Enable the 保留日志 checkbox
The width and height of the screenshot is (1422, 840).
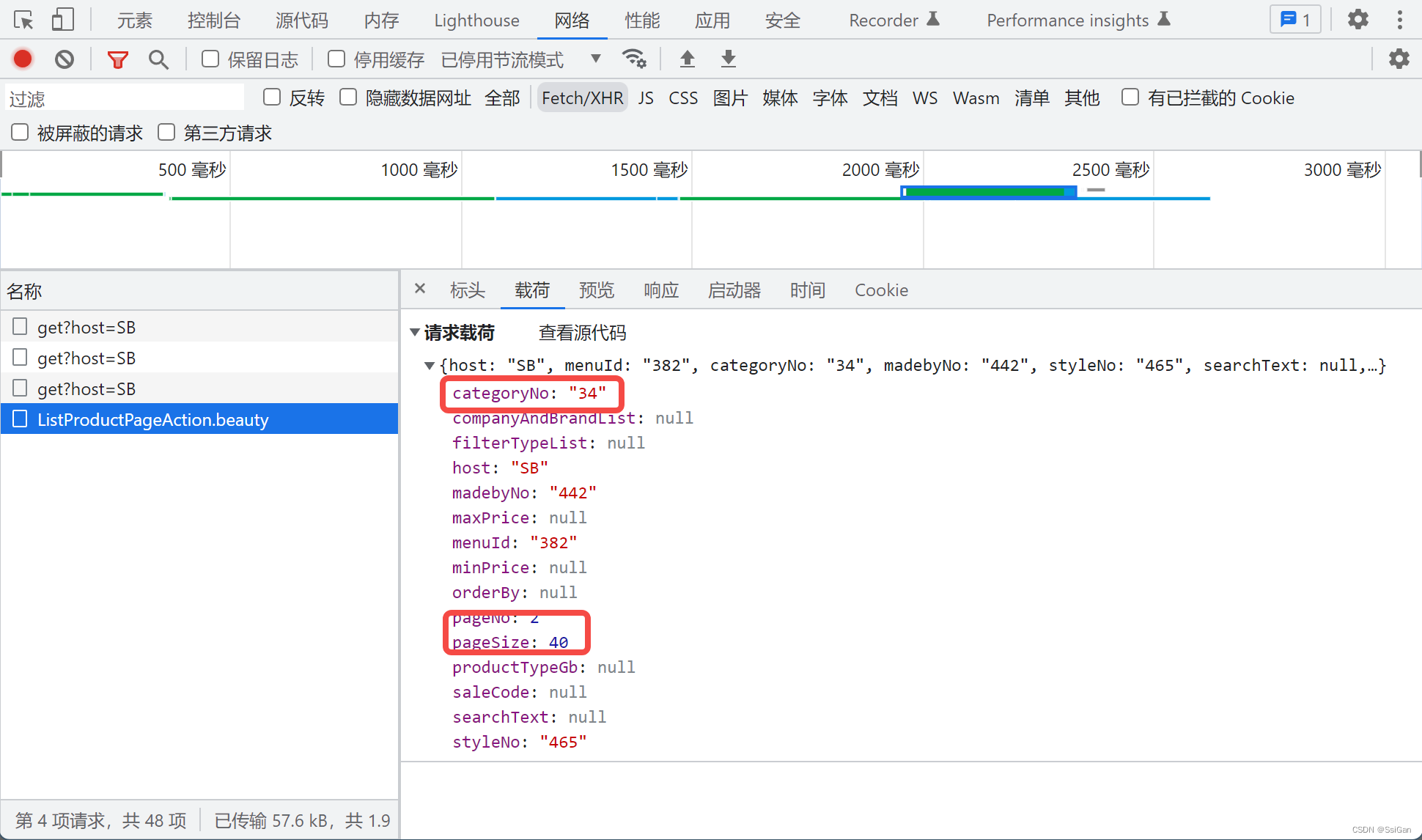click(x=210, y=59)
